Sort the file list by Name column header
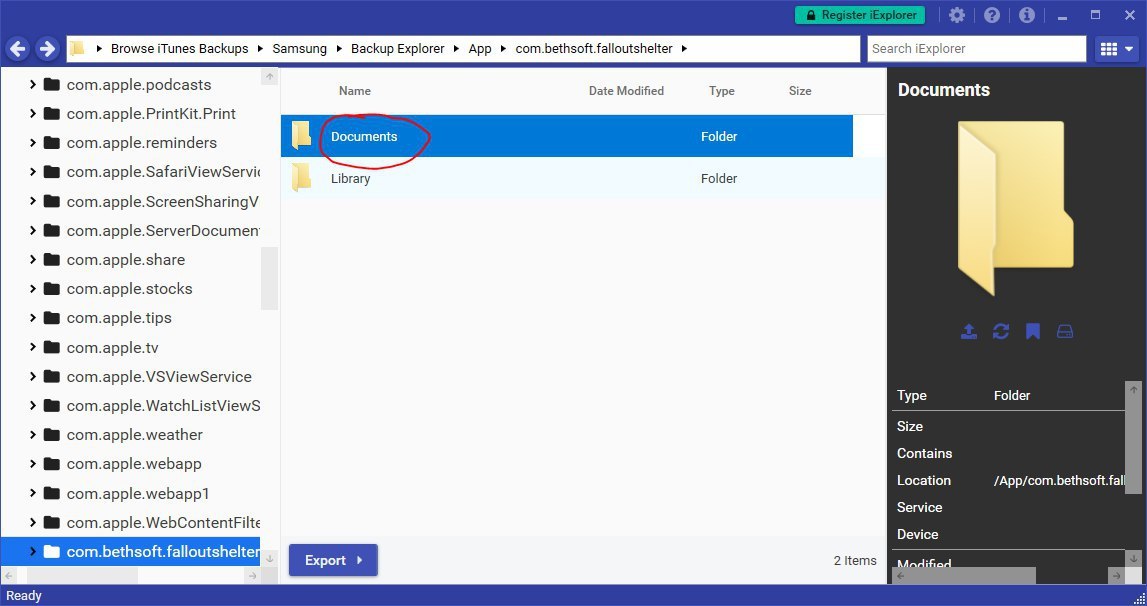The height and width of the screenshot is (606, 1147). point(355,91)
